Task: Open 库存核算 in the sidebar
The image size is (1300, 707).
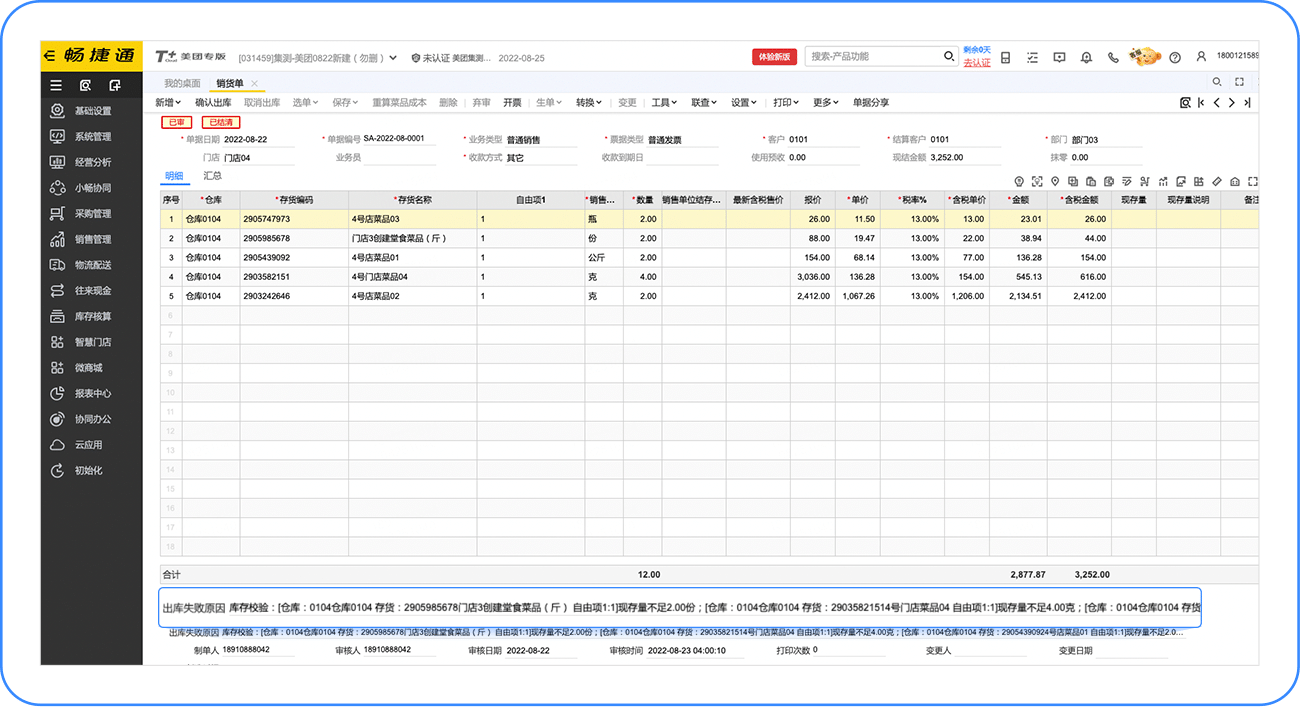Action: click(93, 316)
